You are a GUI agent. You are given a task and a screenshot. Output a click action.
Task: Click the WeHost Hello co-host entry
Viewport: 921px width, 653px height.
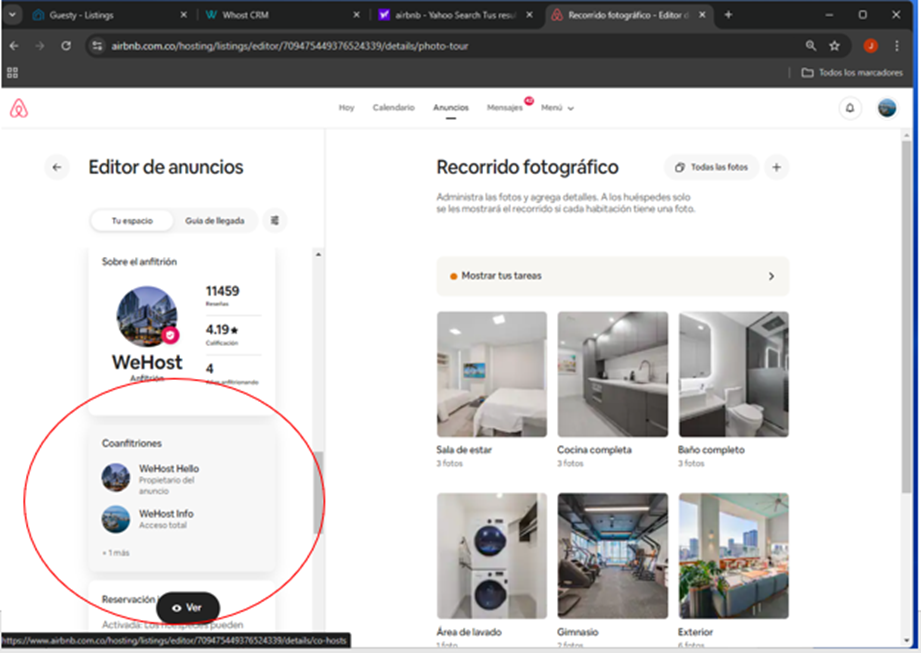click(151, 479)
